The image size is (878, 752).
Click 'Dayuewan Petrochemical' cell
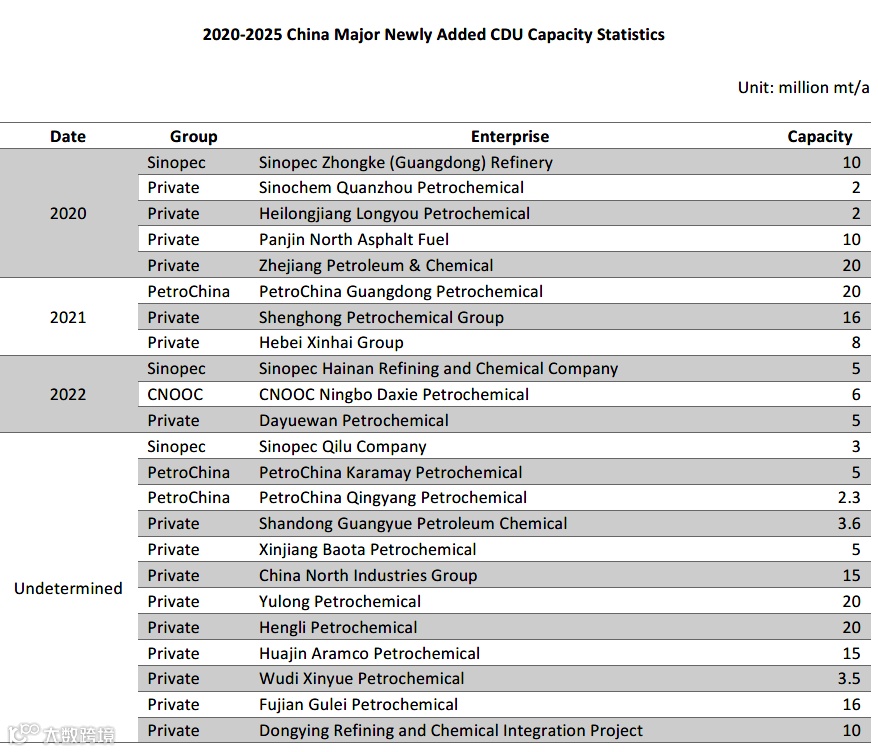coord(353,421)
